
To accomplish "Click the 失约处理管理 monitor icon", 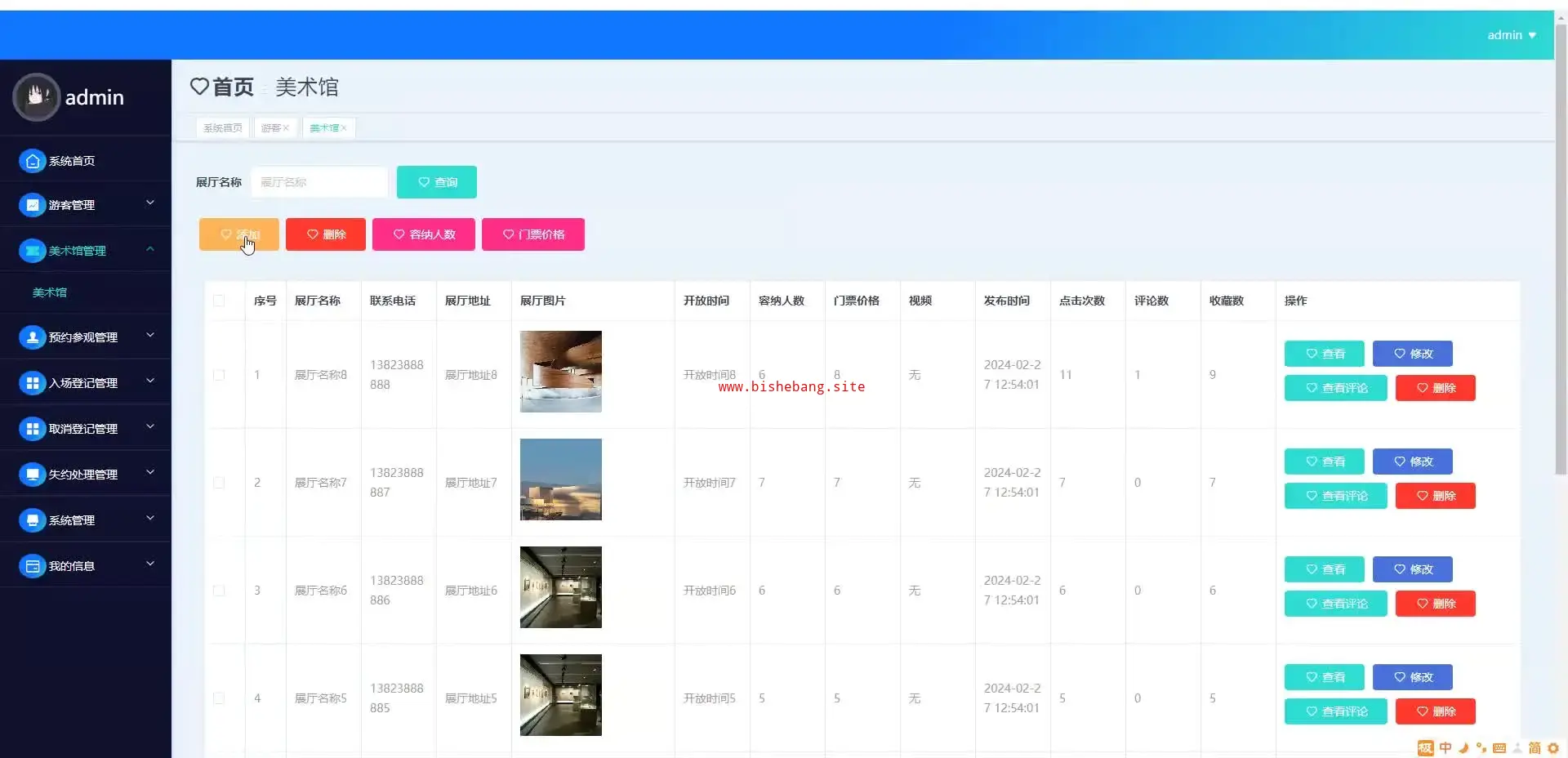I will click(x=32, y=474).
